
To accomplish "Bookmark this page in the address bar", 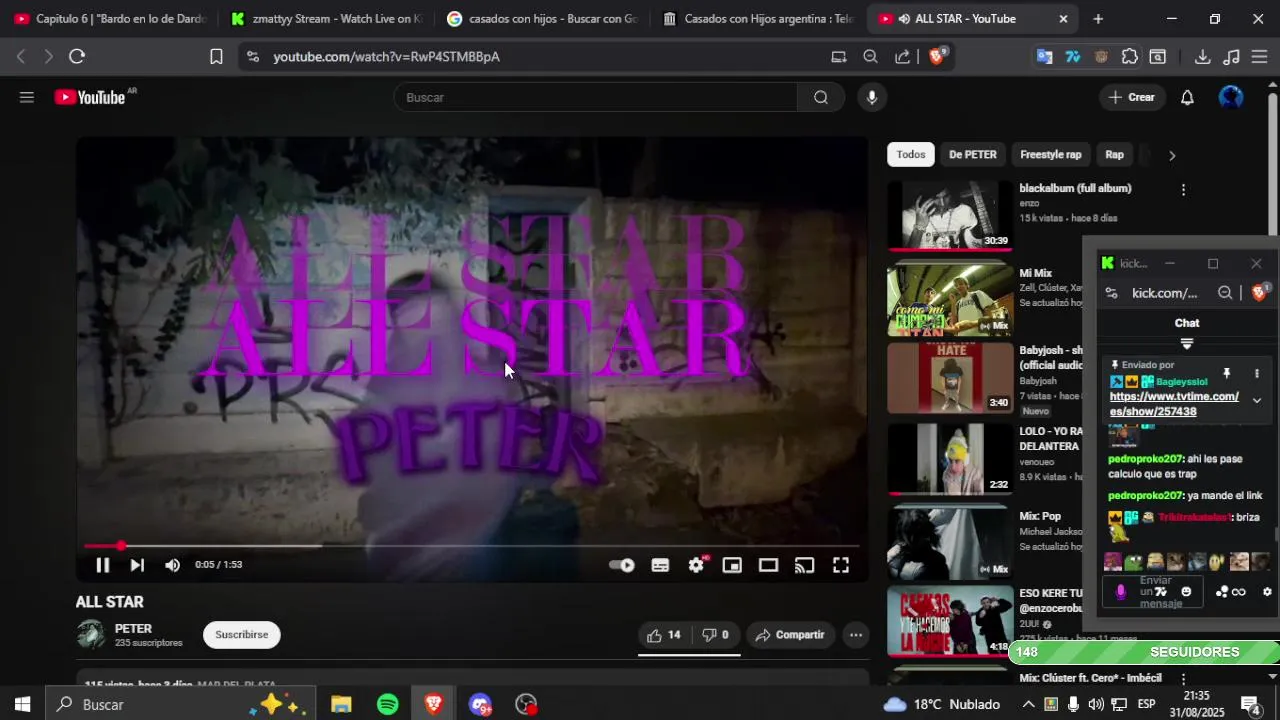I will click(216, 57).
